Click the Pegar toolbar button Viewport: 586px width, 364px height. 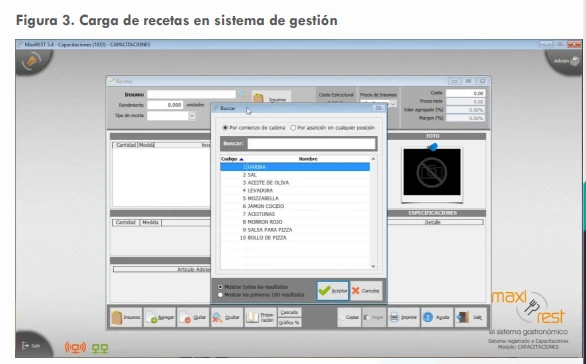click(374, 317)
